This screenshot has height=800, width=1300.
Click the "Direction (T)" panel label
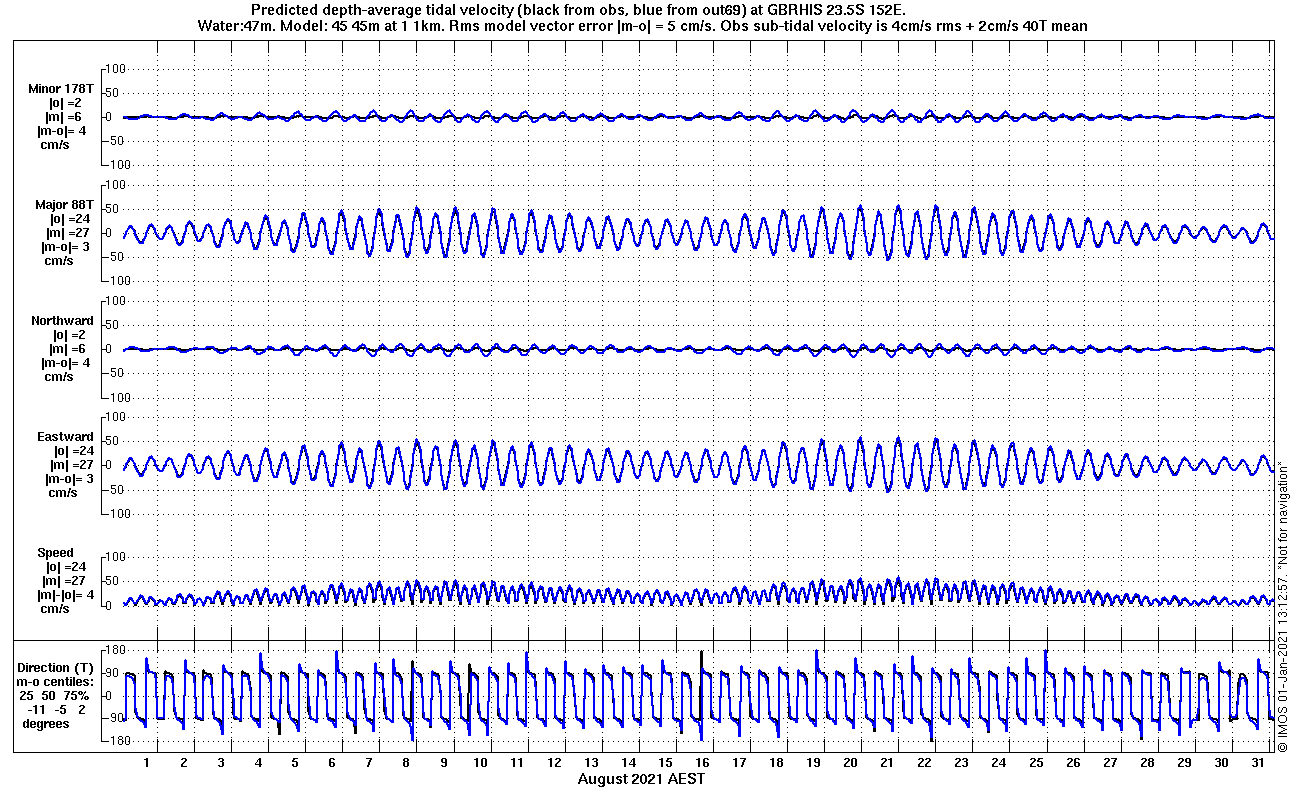[57, 667]
